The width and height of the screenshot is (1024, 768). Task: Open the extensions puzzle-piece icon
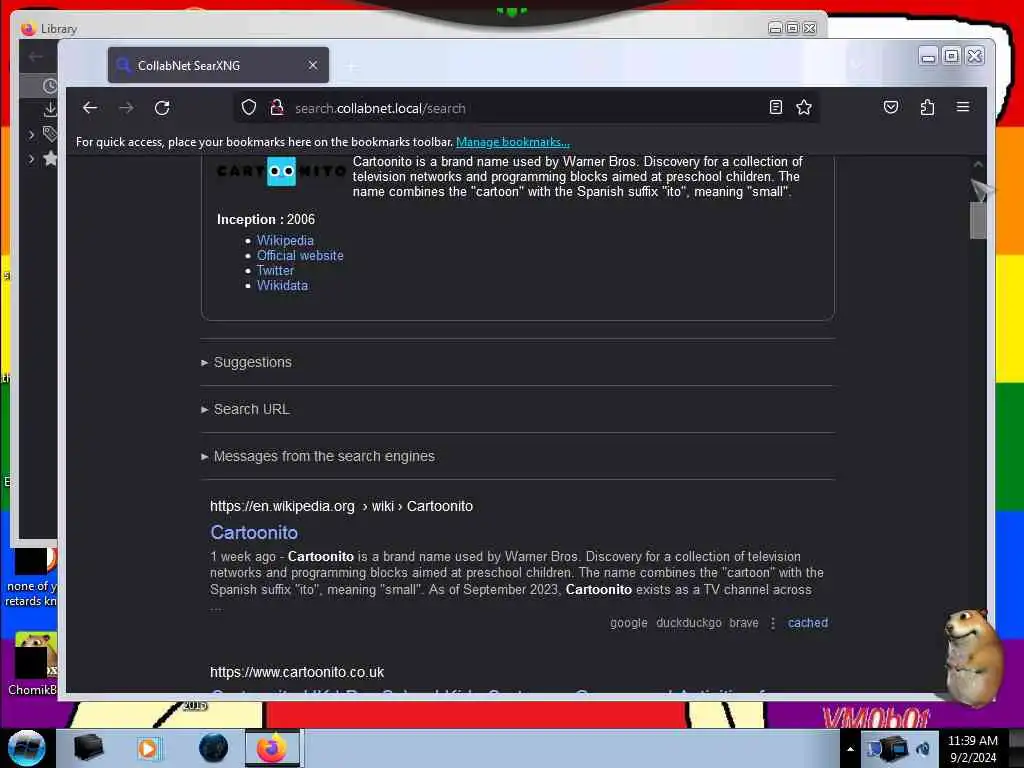[927, 107]
